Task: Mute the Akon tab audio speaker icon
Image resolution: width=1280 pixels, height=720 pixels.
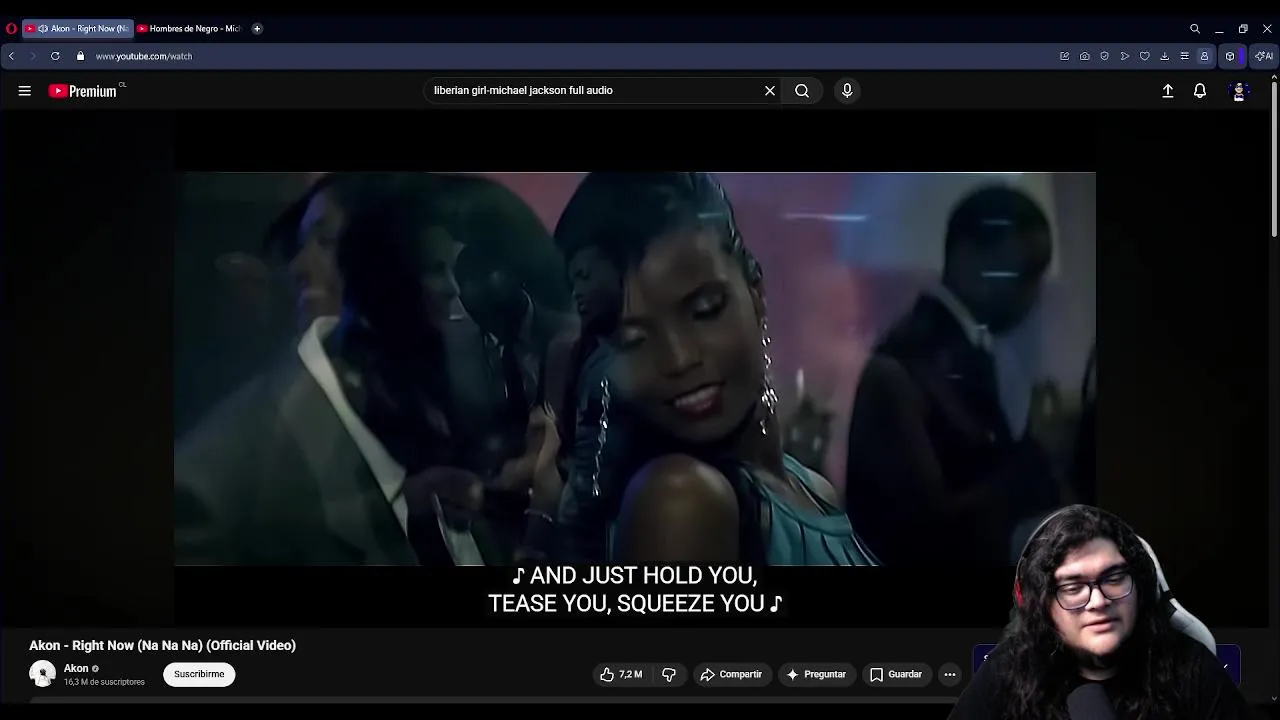Action: click(x=43, y=29)
